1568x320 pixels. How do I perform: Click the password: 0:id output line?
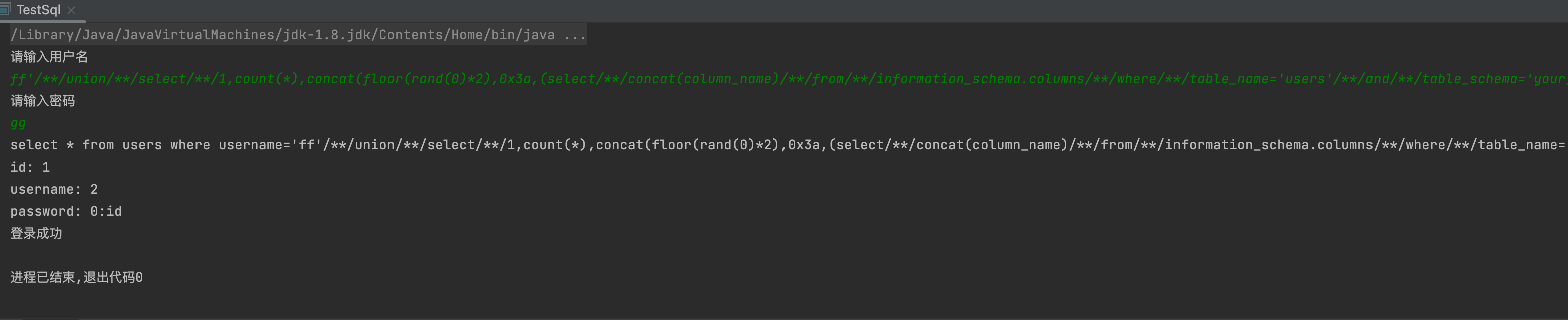tap(66, 211)
